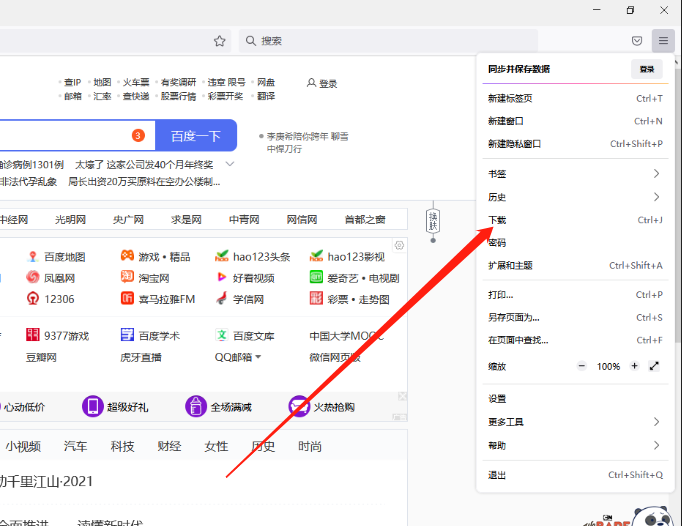This screenshot has height=526, width=682.
Task: Open hao123影视 icon
Action: pyautogui.click(x=316, y=256)
